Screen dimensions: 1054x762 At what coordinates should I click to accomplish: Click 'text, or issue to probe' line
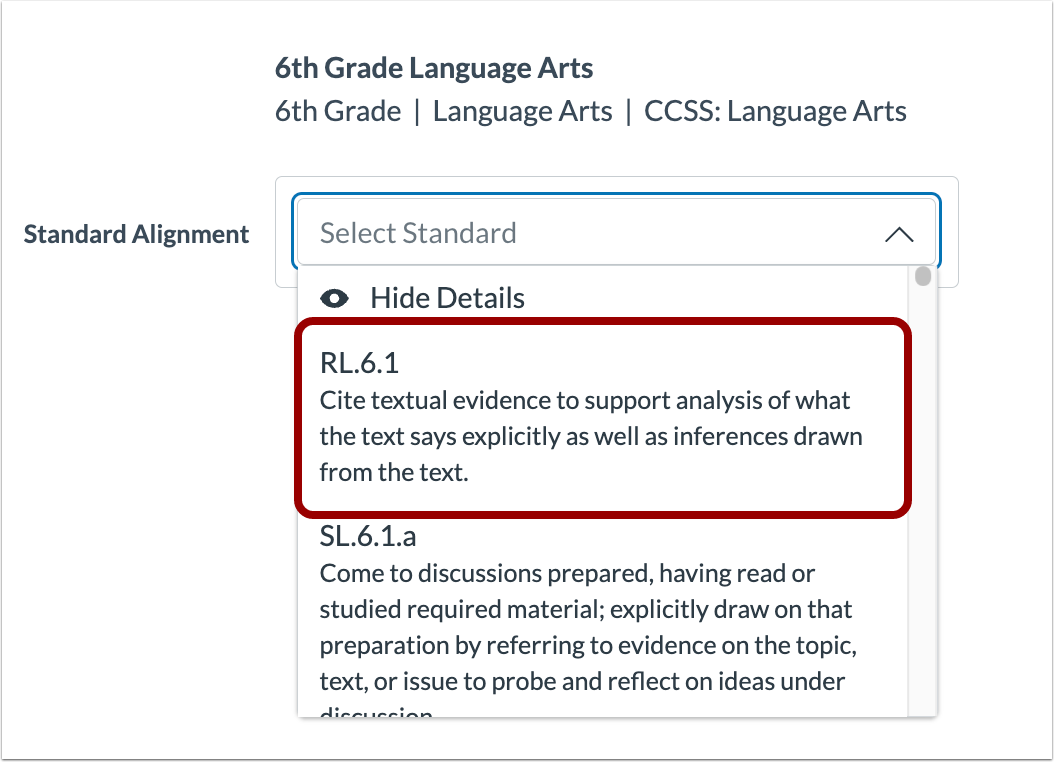pos(582,682)
